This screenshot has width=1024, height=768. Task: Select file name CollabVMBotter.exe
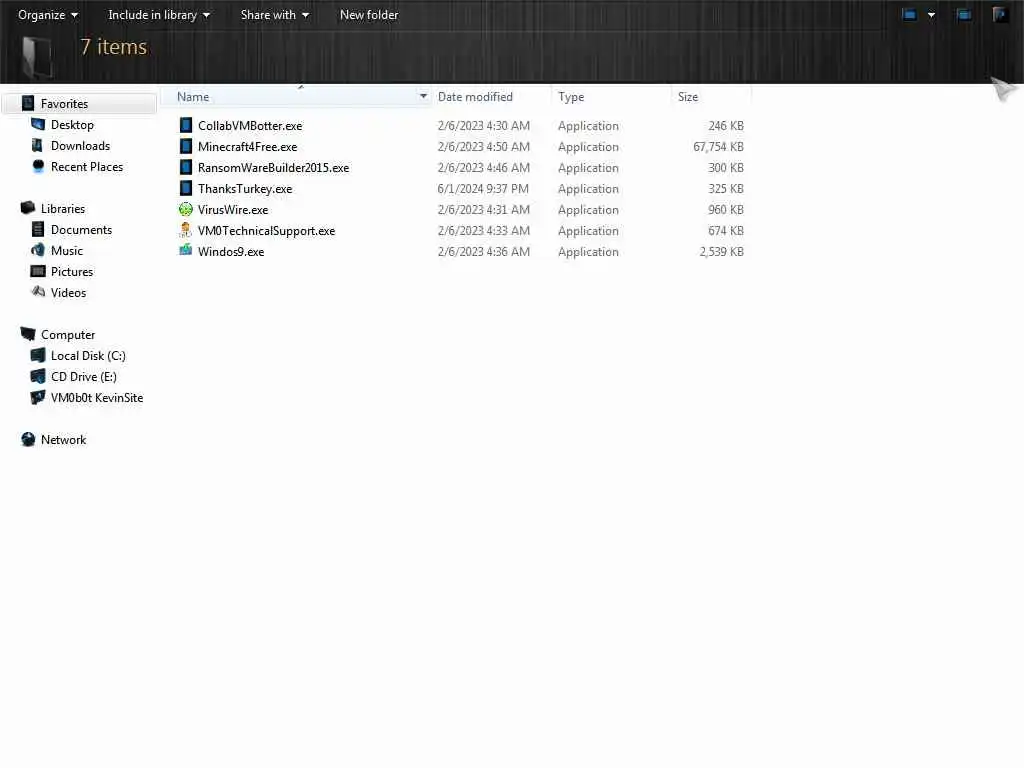pos(250,125)
